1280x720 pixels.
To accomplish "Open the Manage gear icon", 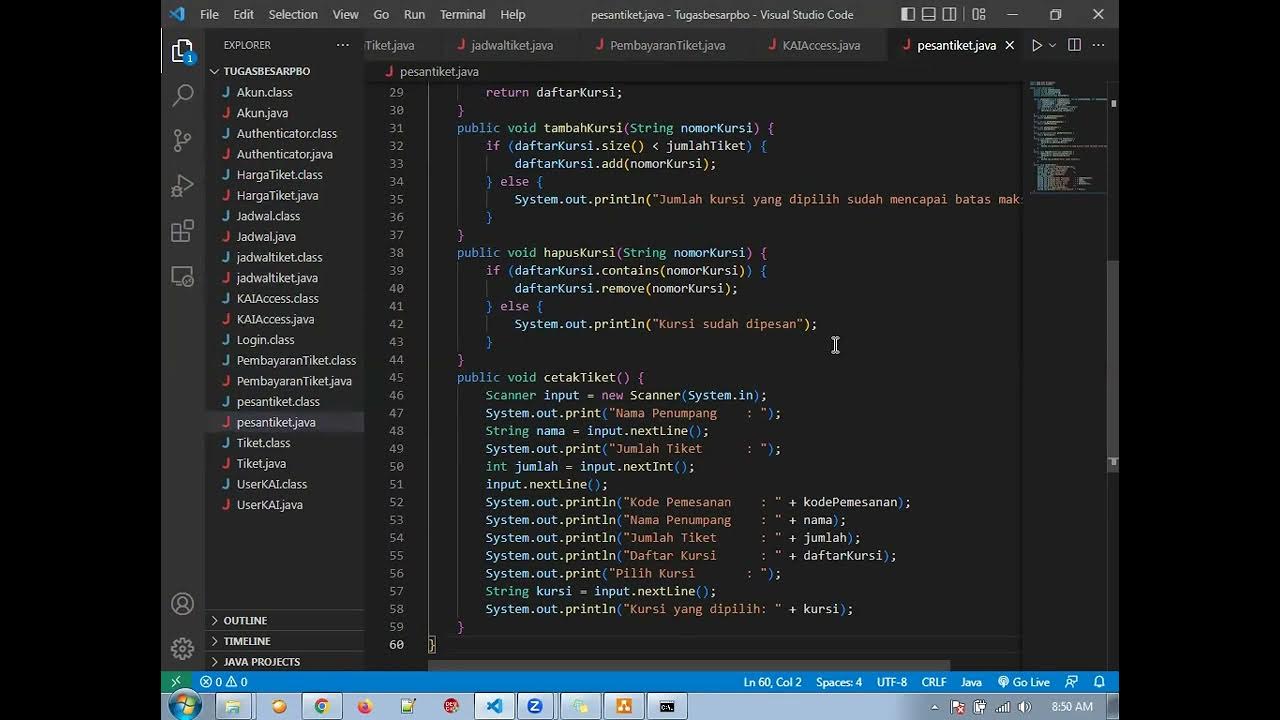I will pos(182,648).
